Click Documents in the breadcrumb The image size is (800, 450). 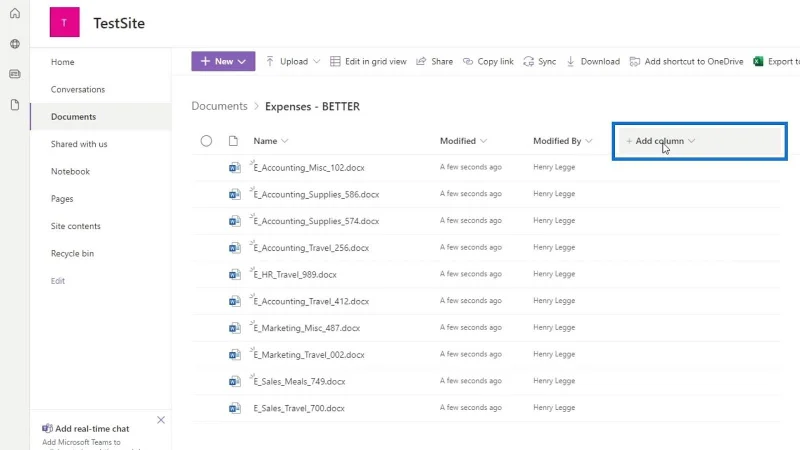(x=219, y=106)
